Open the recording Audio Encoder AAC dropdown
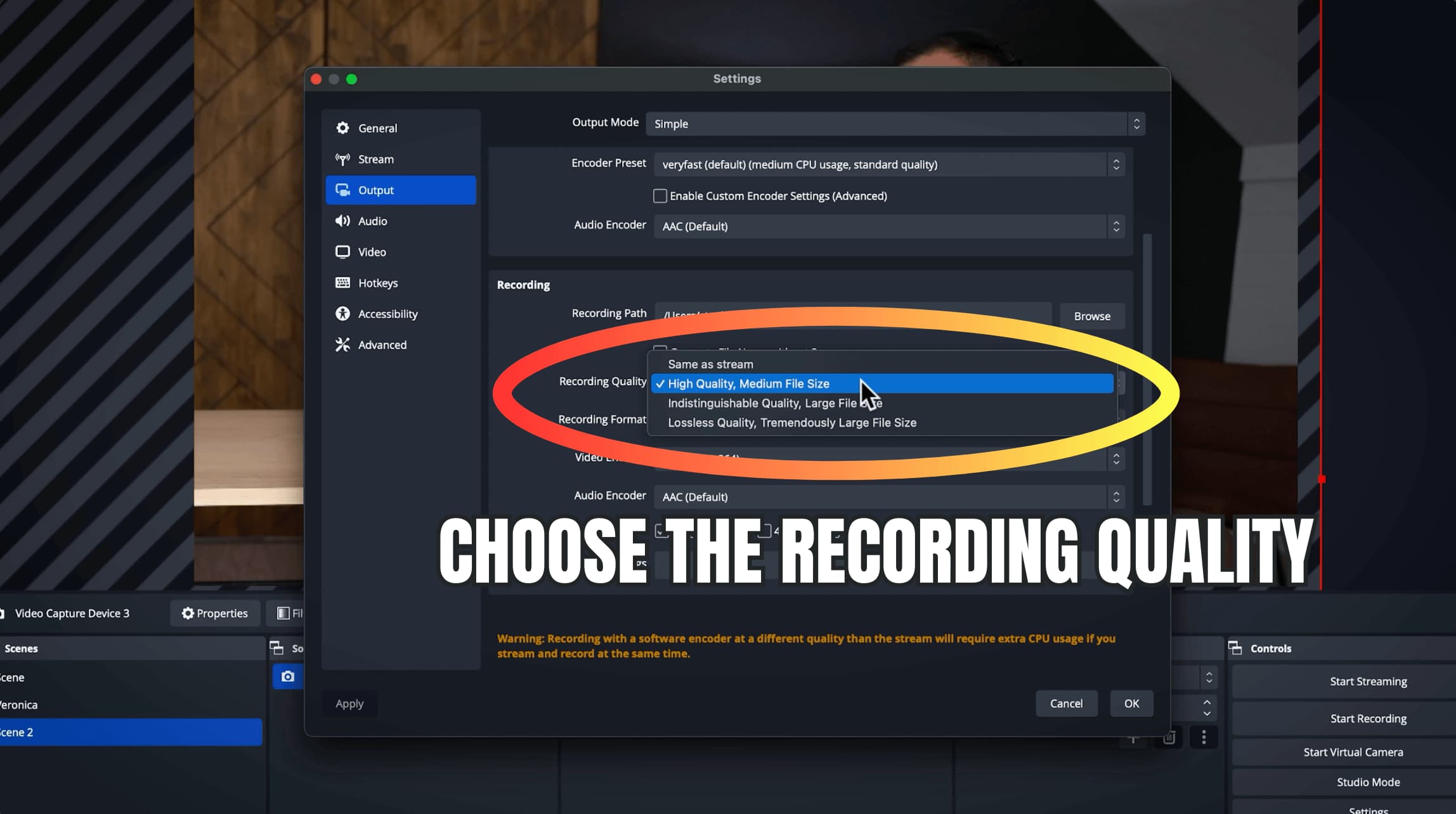 coord(889,497)
